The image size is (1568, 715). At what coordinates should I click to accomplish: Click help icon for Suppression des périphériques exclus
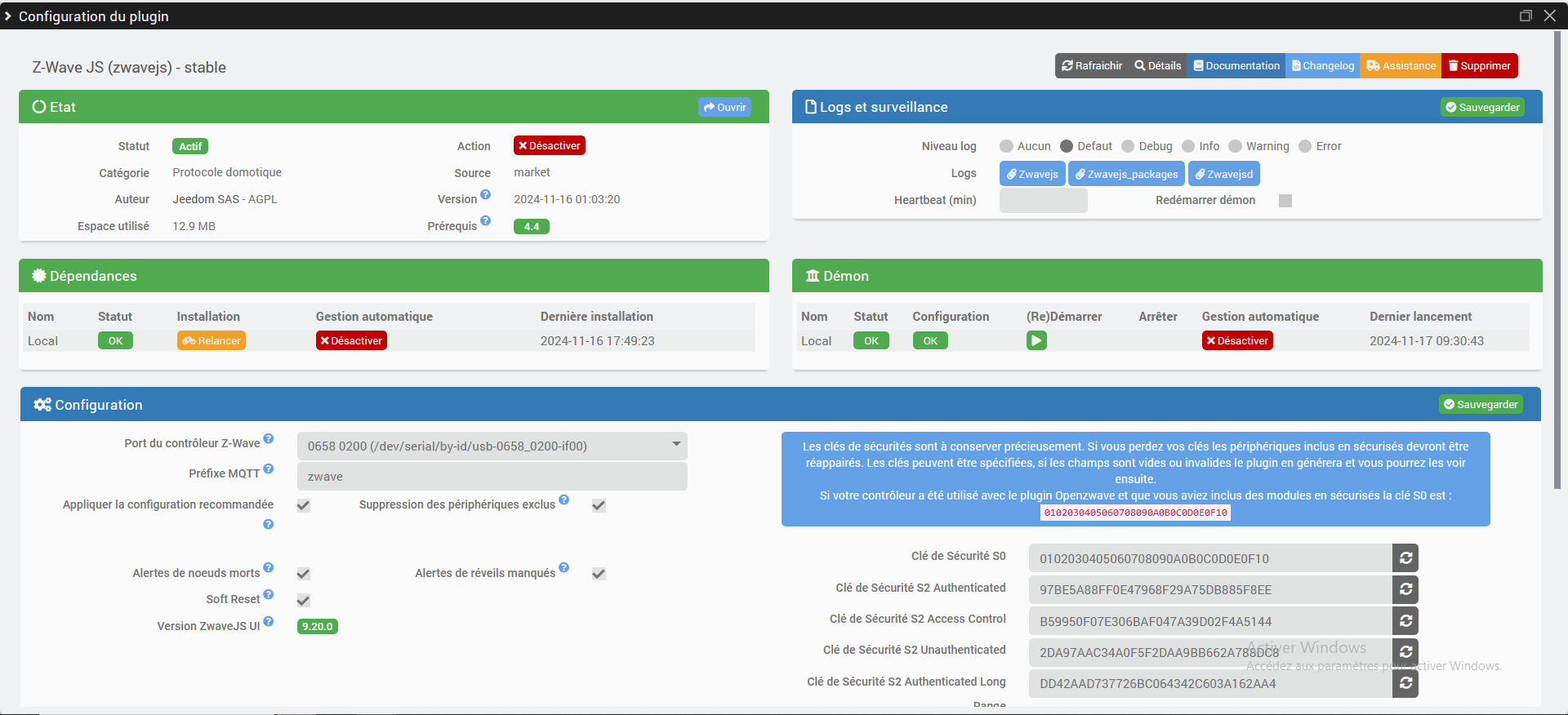point(564,500)
